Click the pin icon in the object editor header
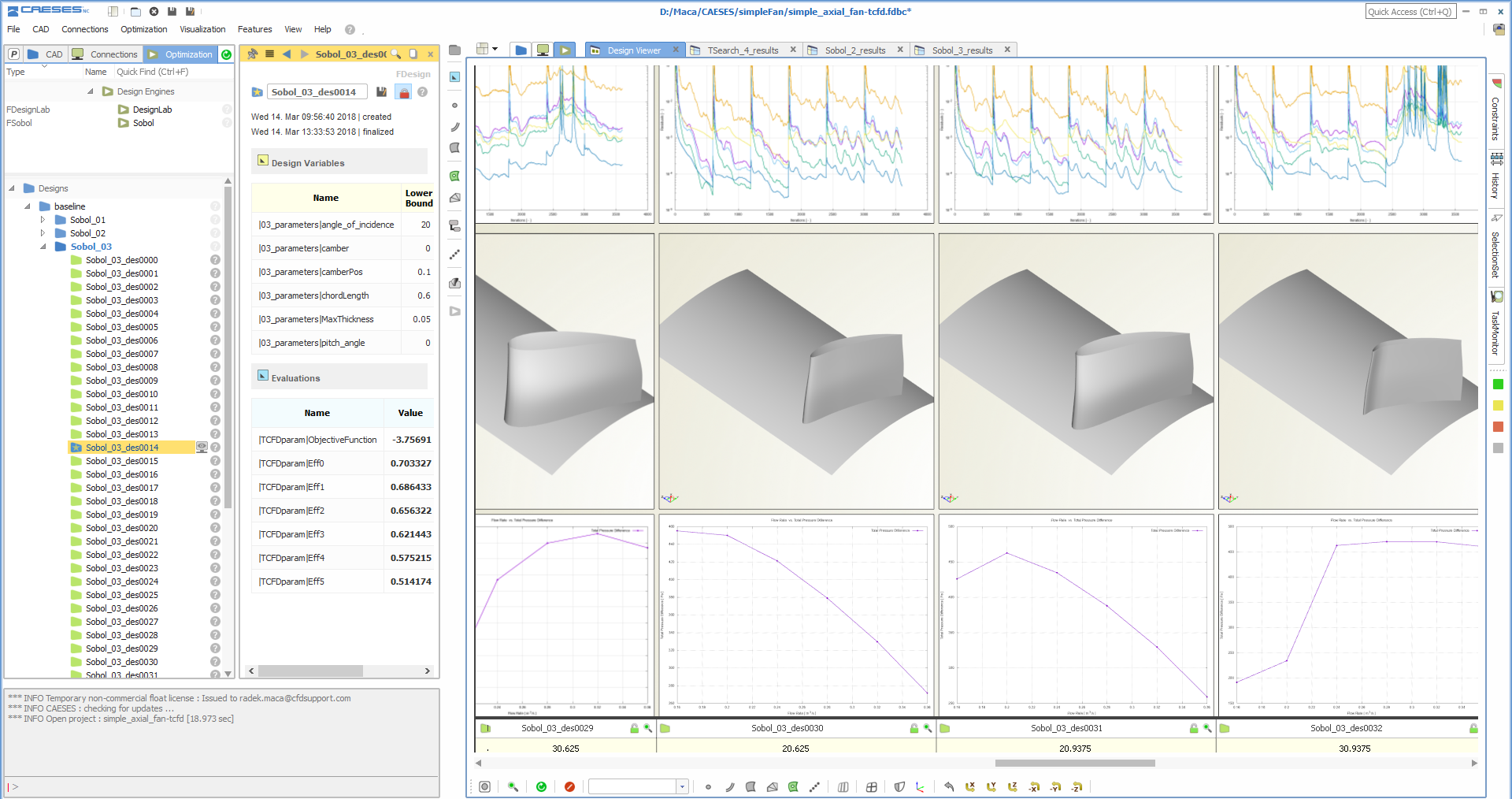Viewport: 1512px width, 799px height. (252, 54)
